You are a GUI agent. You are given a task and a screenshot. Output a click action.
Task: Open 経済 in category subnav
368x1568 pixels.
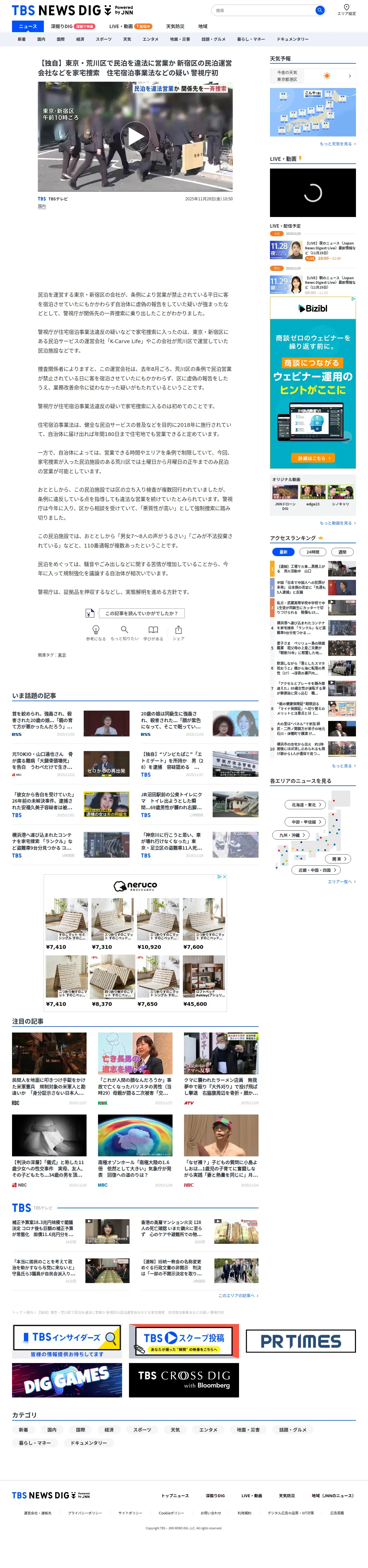tap(80, 39)
